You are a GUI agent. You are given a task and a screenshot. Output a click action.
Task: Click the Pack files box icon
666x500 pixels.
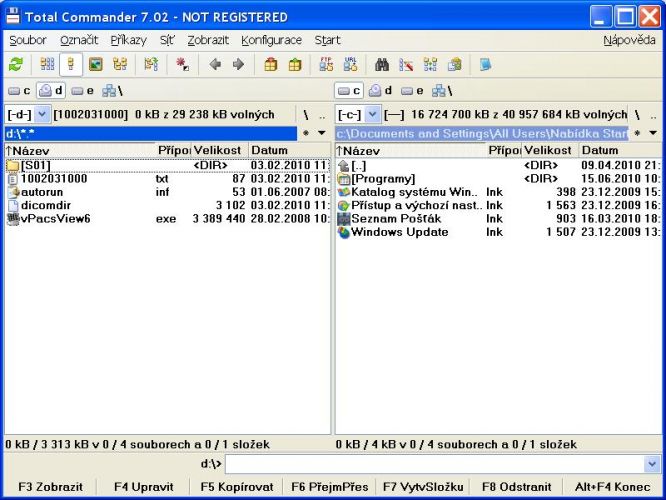(270, 65)
